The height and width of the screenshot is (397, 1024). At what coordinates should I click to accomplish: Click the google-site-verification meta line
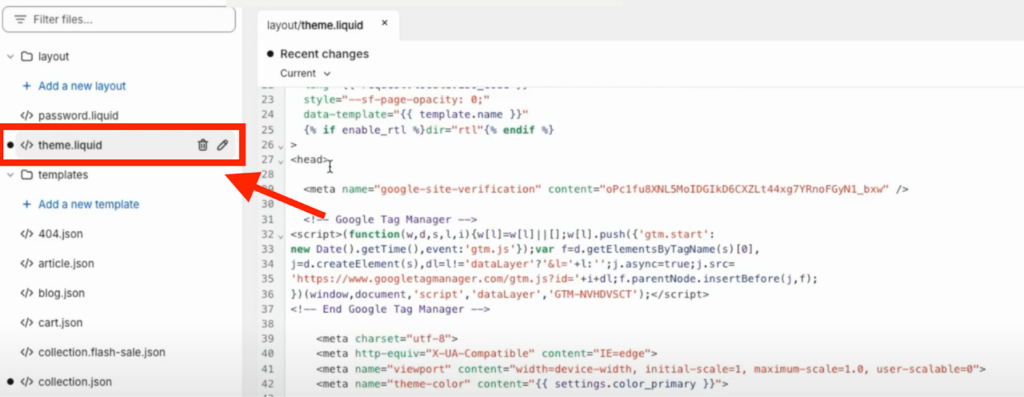point(606,189)
